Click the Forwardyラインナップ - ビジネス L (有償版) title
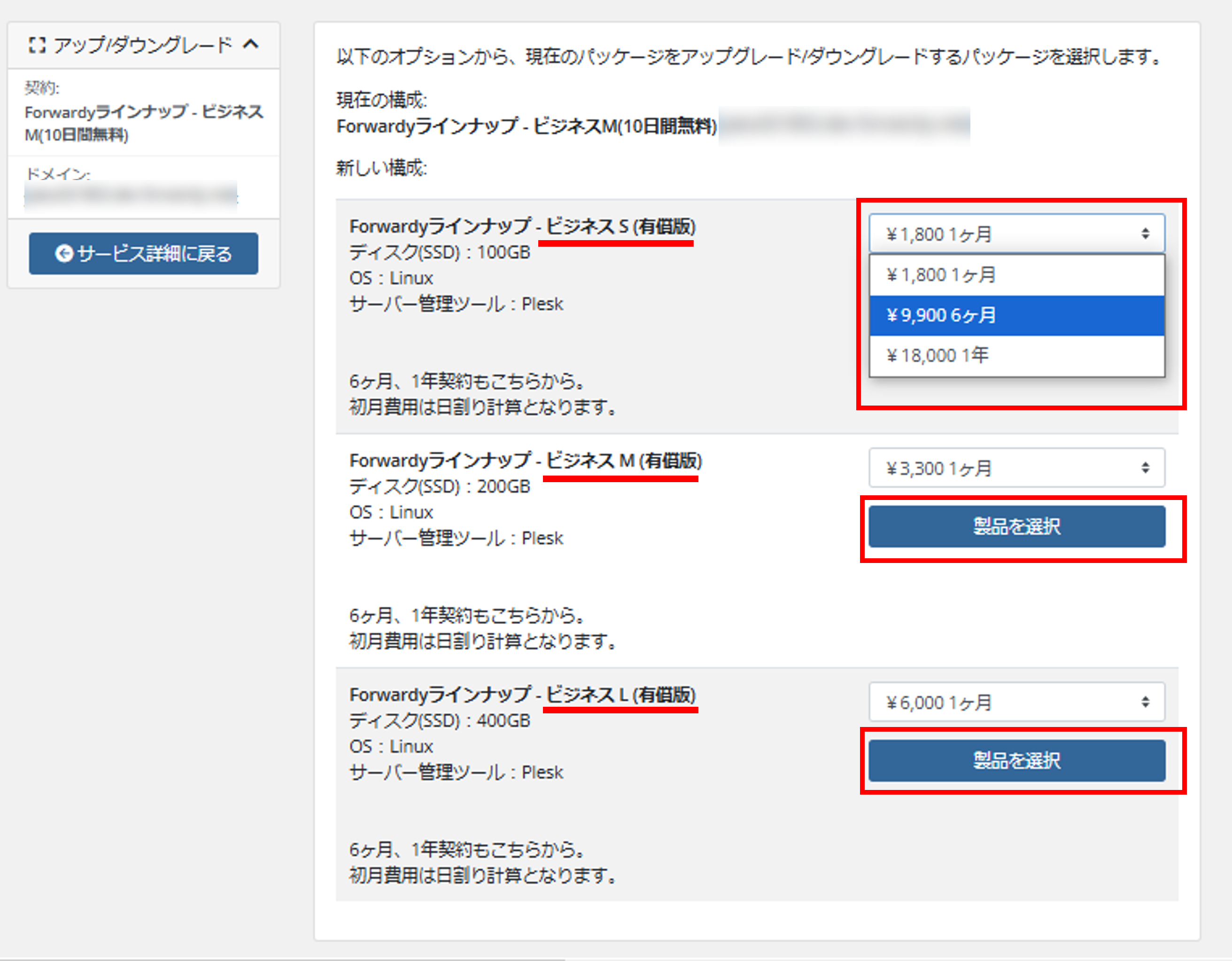The width and height of the screenshot is (1232, 961). 522,695
